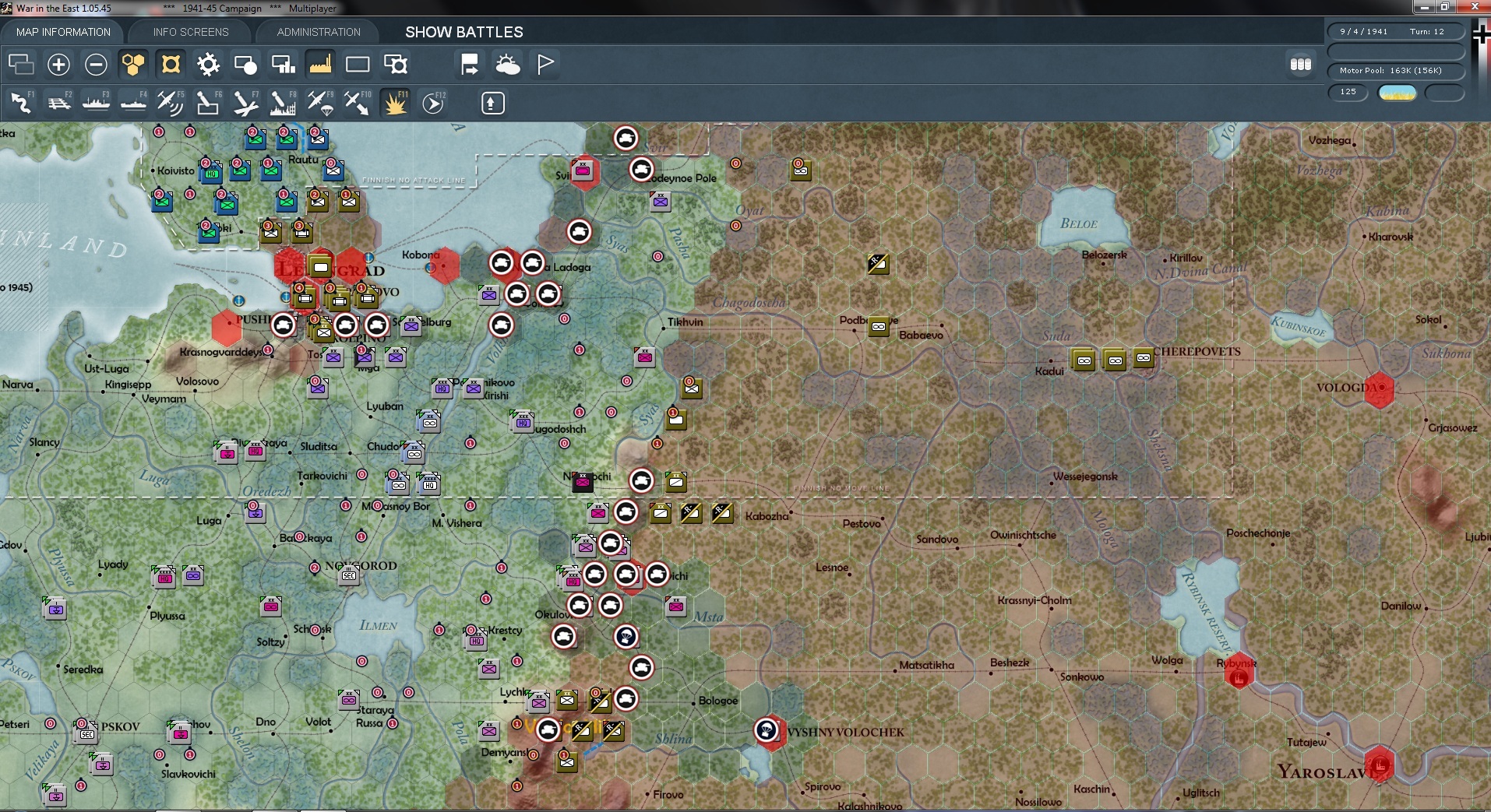Zoom in the map with plus icon
The image size is (1491, 812).
click(58, 65)
